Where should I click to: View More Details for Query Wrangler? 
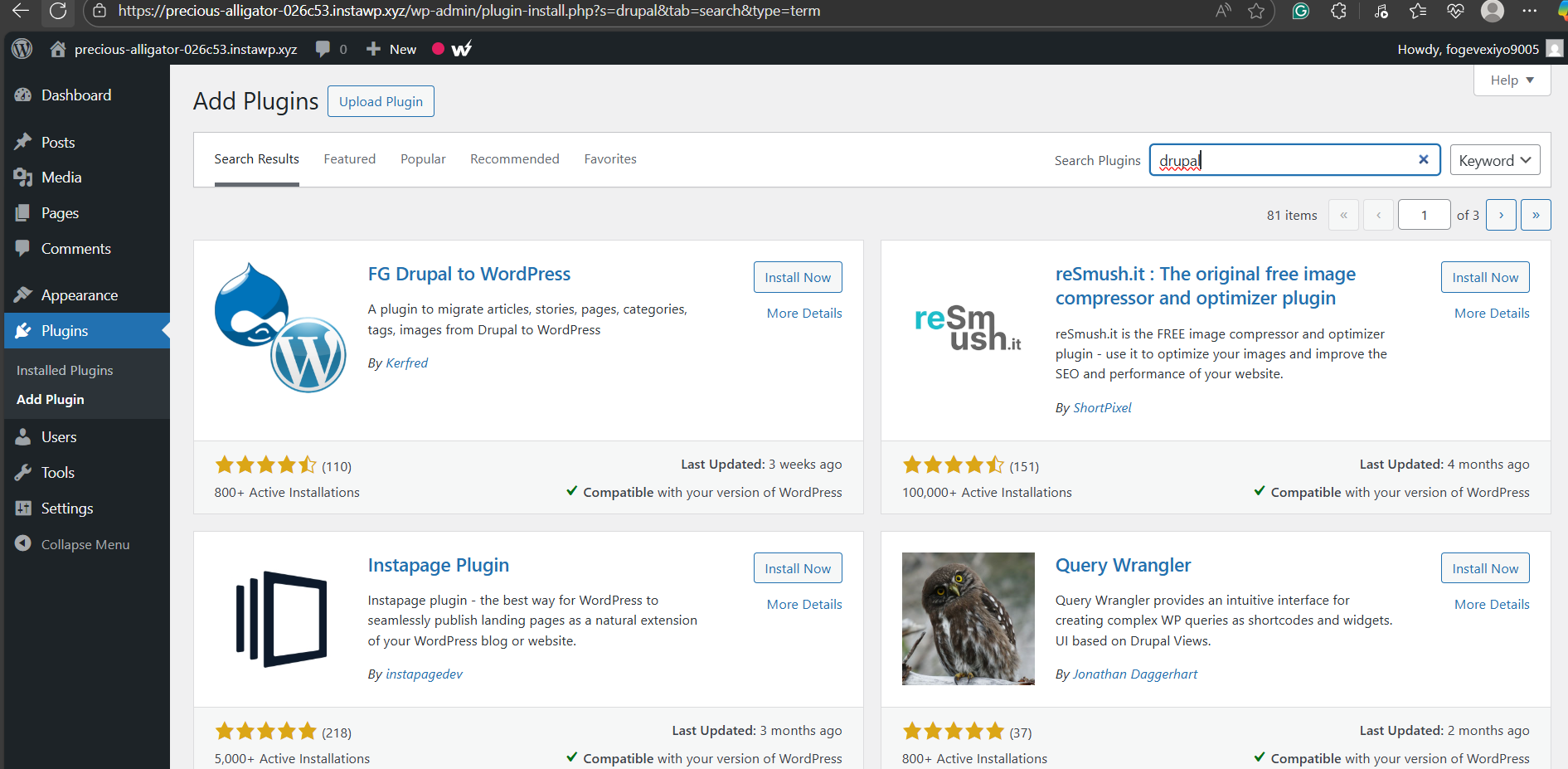click(x=1492, y=605)
